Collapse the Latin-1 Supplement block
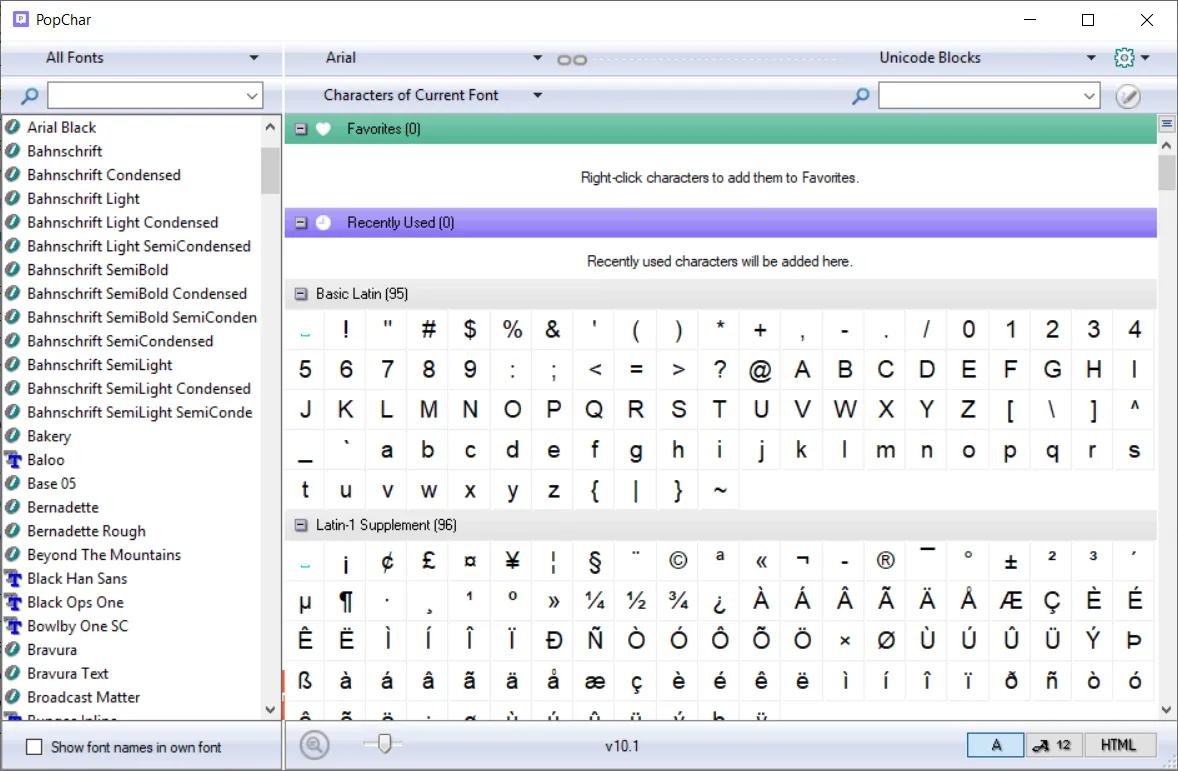The width and height of the screenshot is (1178, 771). pyautogui.click(x=301, y=525)
